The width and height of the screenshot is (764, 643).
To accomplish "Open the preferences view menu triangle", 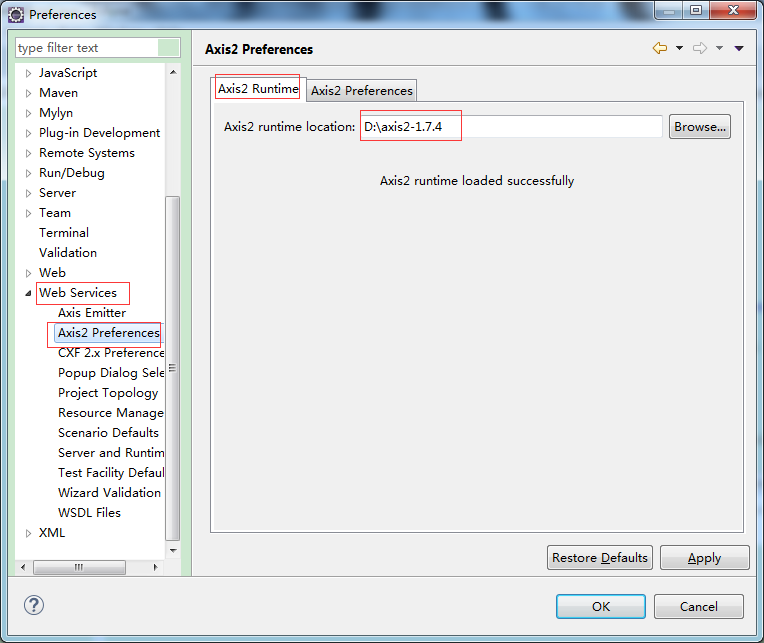I will tap(739, 48).
